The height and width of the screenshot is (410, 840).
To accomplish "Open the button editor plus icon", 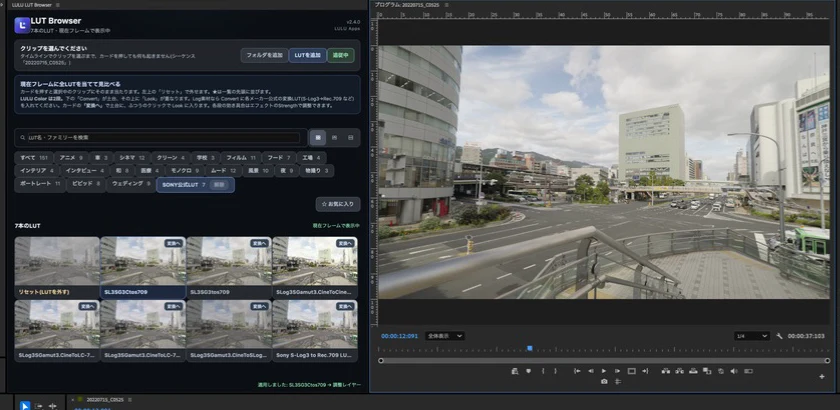I will coord(822,377).
